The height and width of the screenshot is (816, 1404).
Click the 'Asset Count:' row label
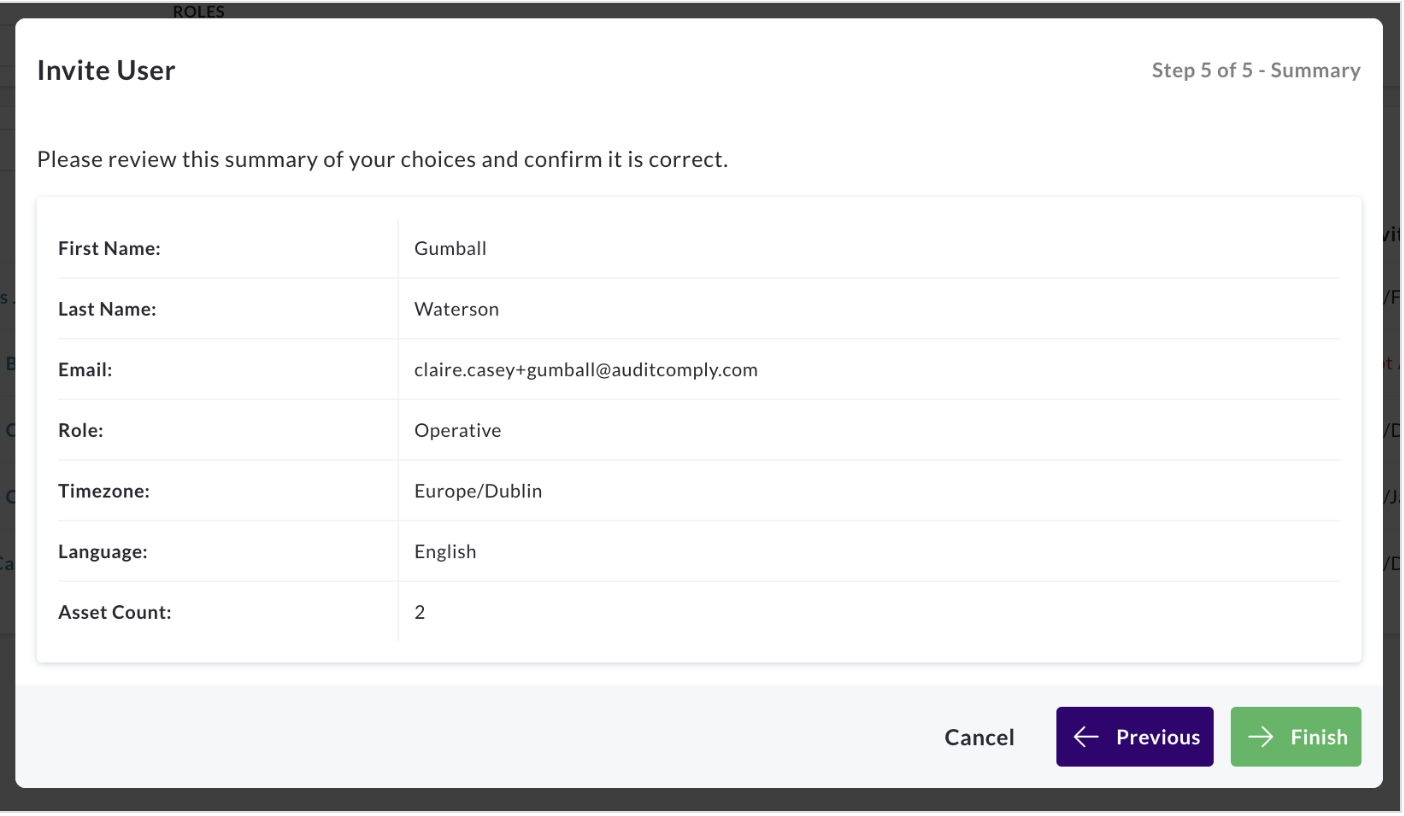click(x=115, y=613)
